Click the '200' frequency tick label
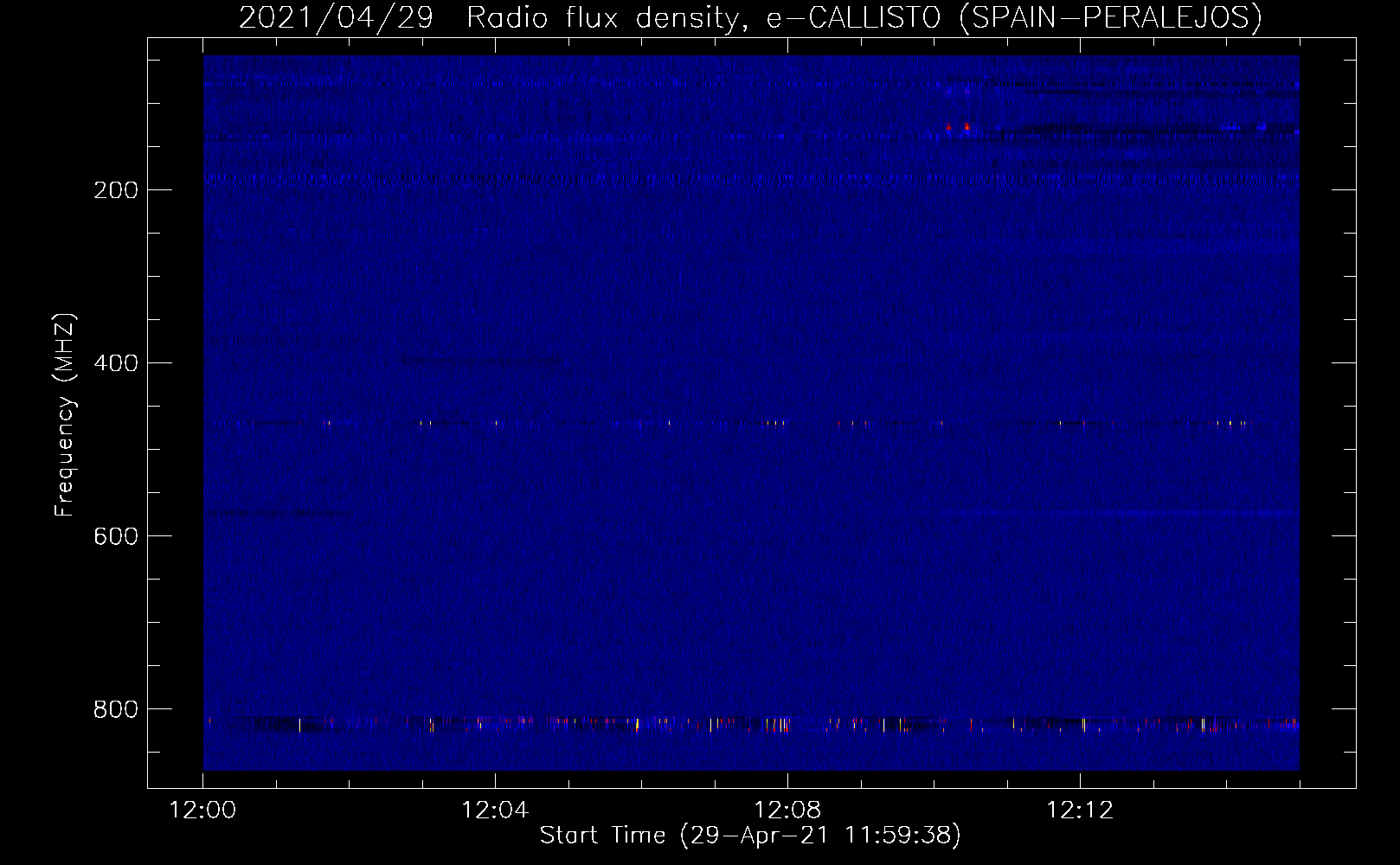The height and width of the screenshot is (865, 1400). click(116, 190)
